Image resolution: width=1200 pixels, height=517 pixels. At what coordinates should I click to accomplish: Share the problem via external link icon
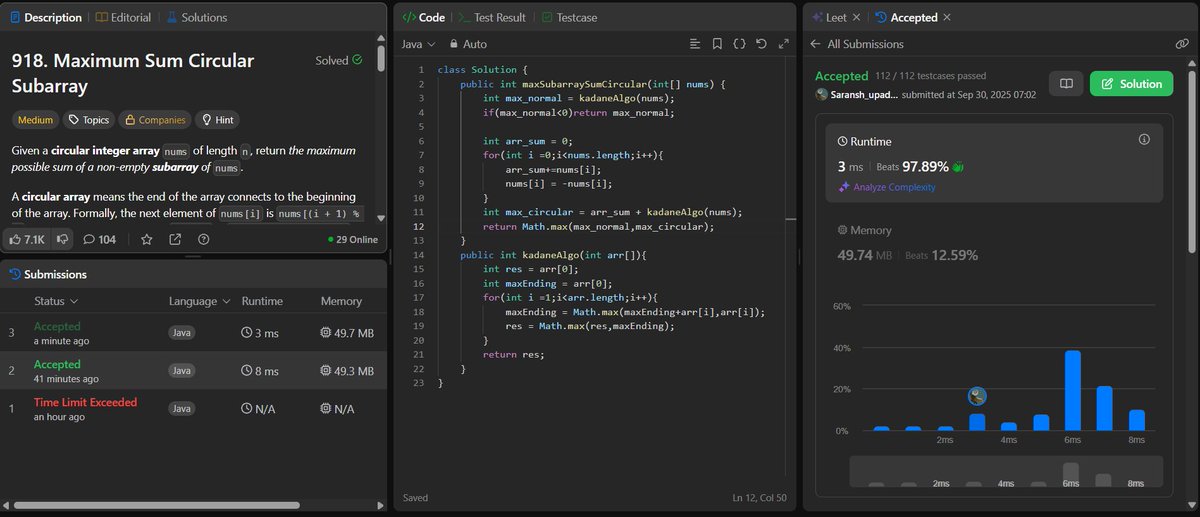(x=175, y=239)
